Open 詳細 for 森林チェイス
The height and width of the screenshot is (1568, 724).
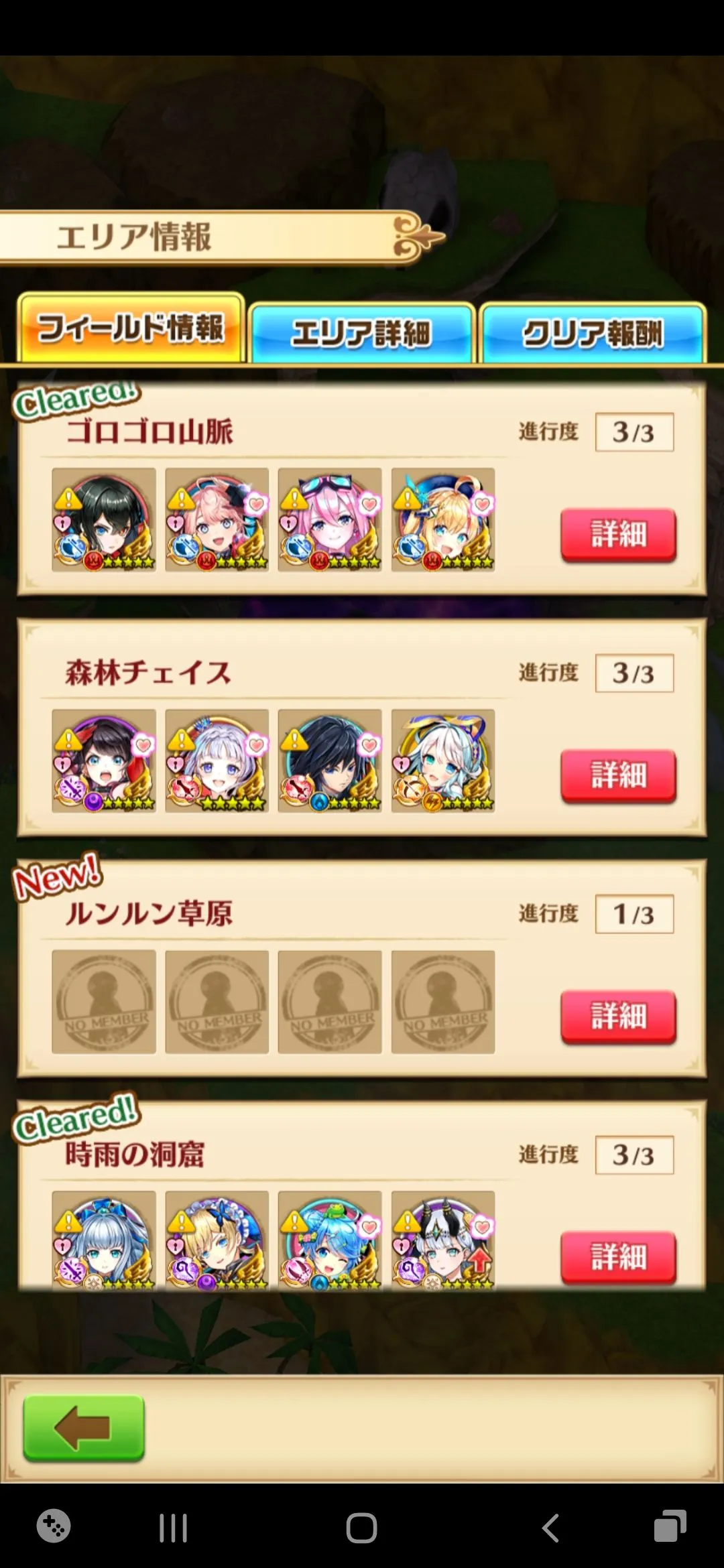pos(618,775)
